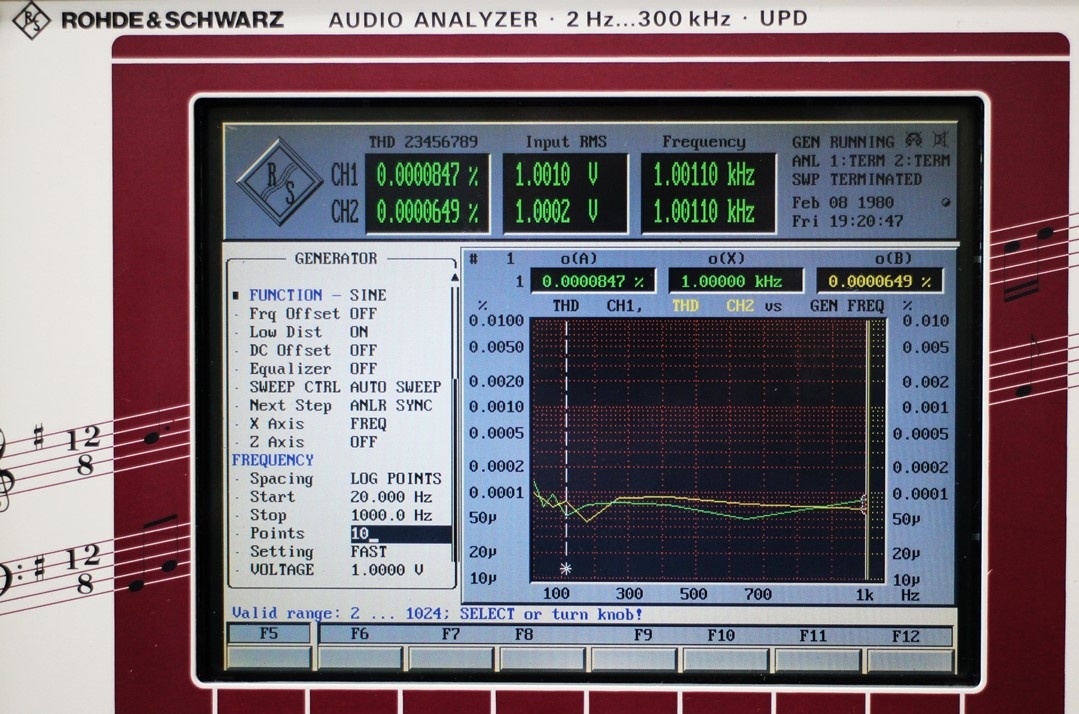This screenshot has width=1079, height=714.
Task: Open the FUNCTION selection showing SINE
Action: pyautogui.click(x=368, y=295)
